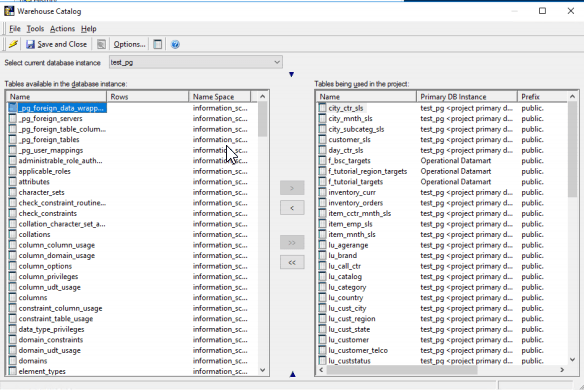Click the table icon beside customer_sls
Image resolution: width=584 pixels, height=392 pixels.
pyautogui.click(x=323, y=140)
